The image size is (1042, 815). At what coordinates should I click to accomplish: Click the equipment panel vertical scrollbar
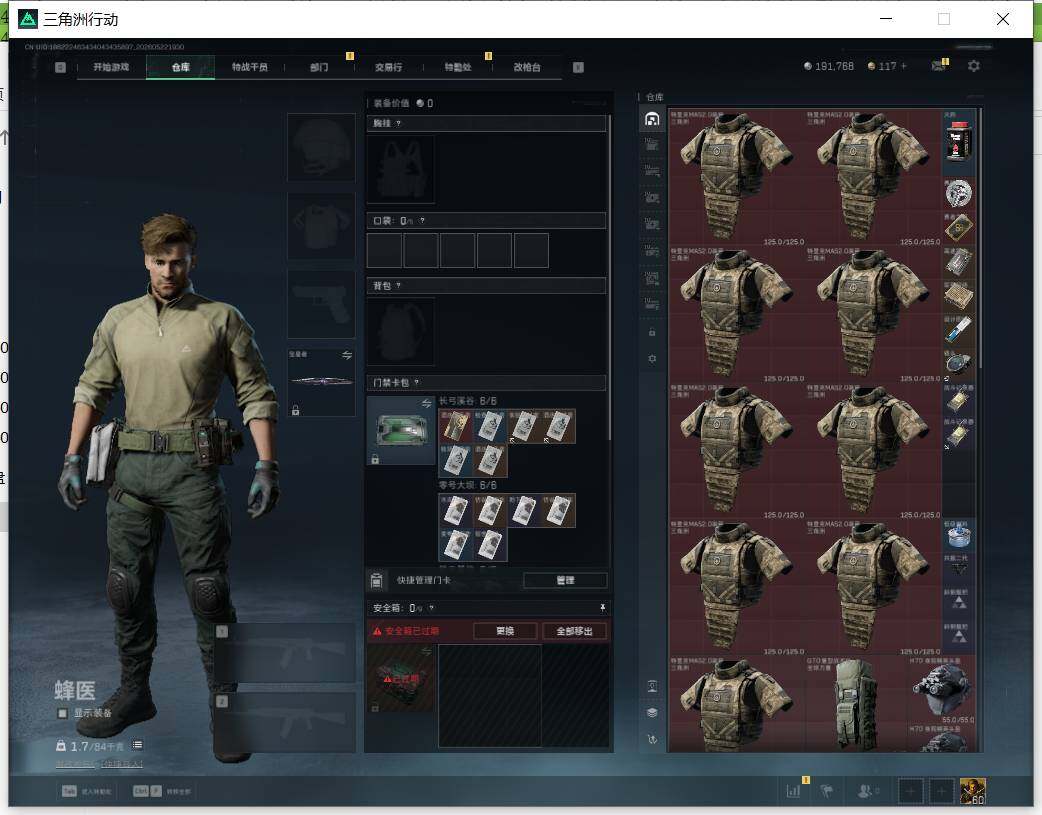[609, 276]
